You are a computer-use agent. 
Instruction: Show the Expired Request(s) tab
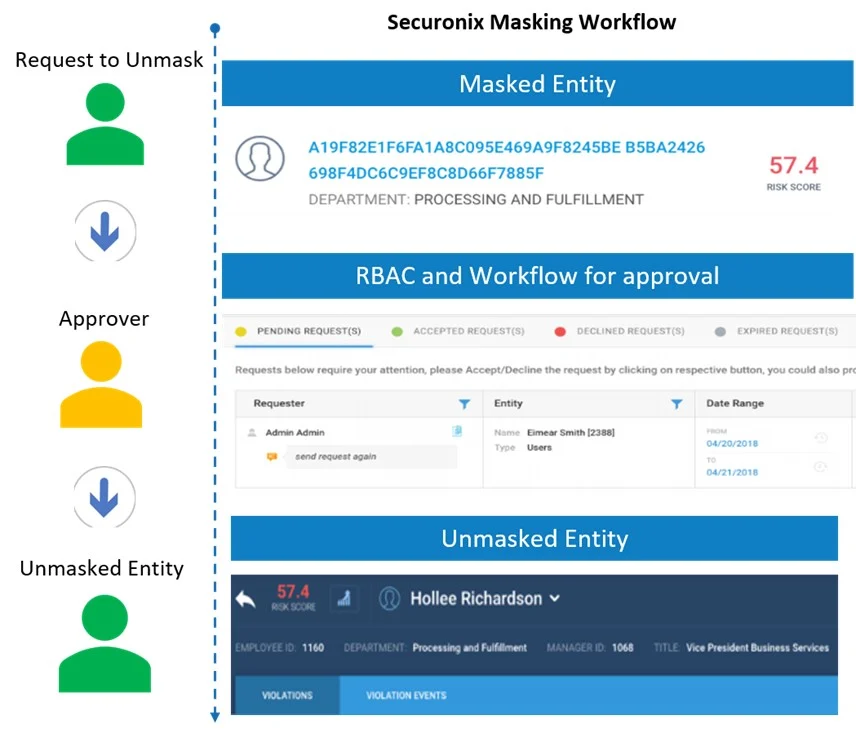click(x=786, y=331)
